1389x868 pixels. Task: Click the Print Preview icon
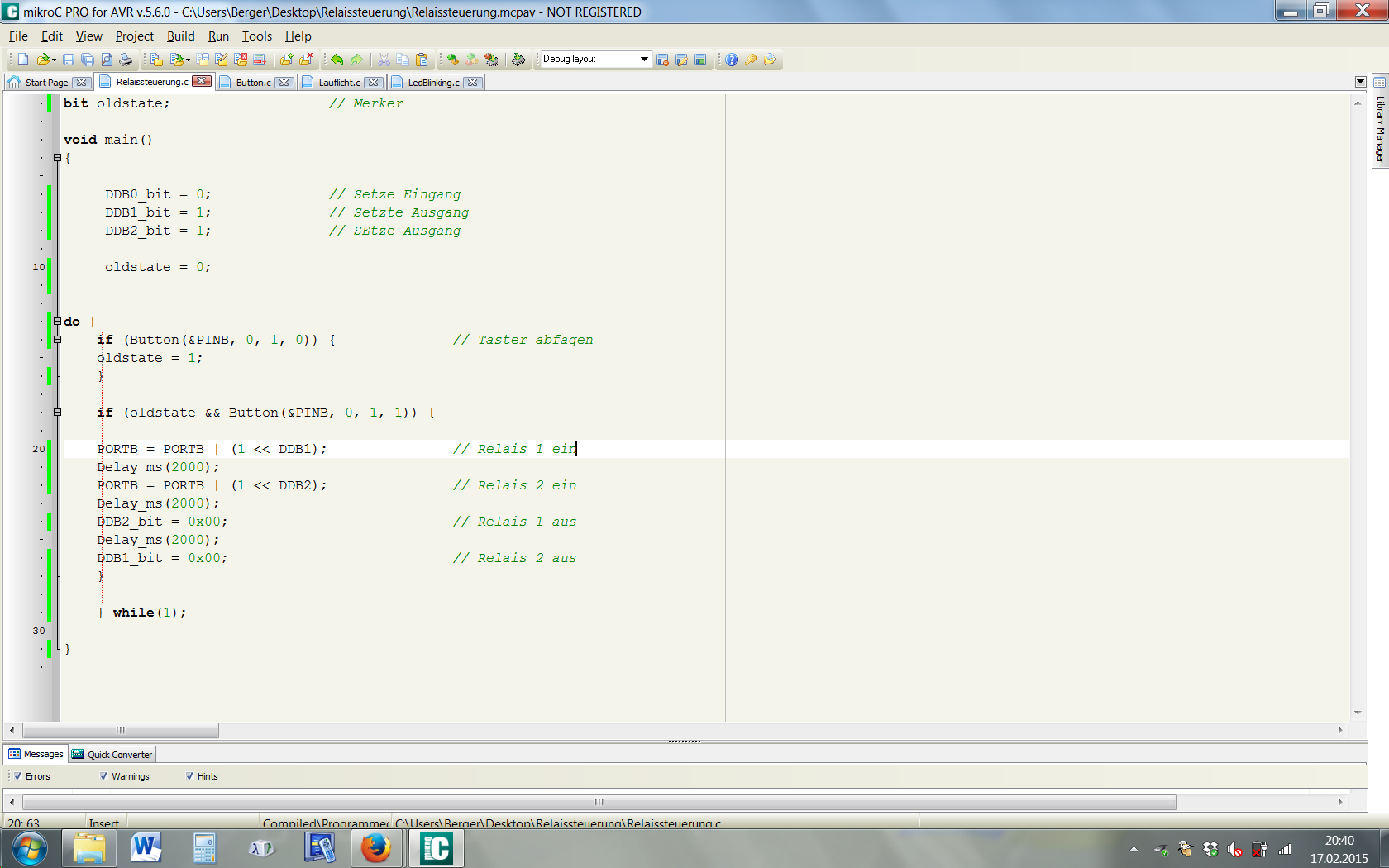(107, 60)
